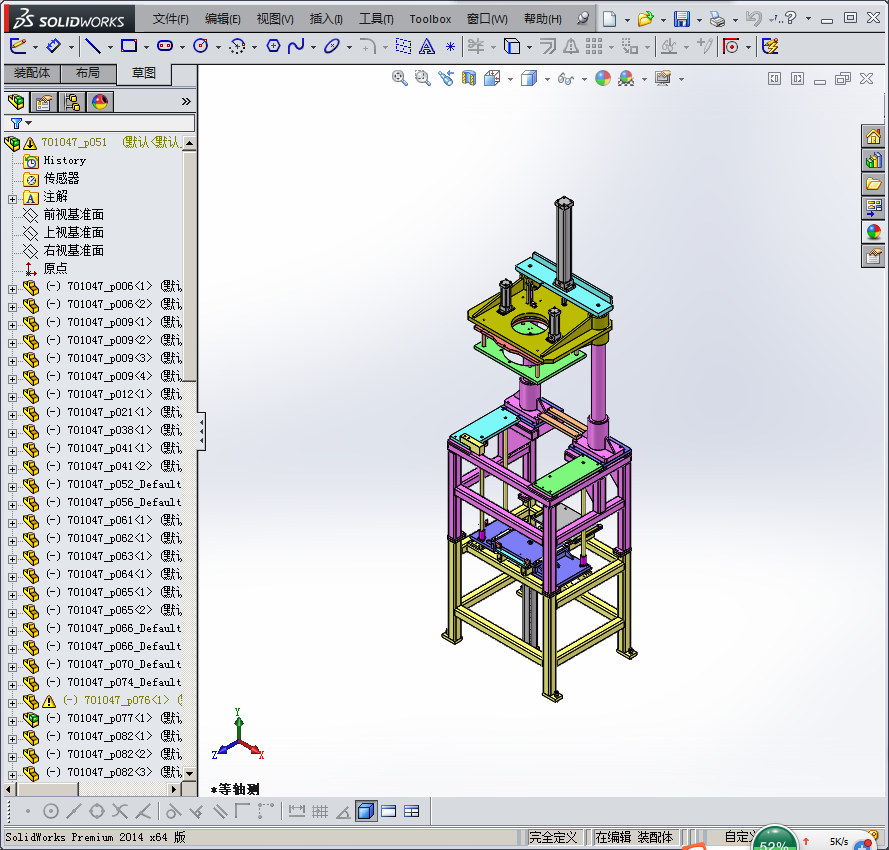Toggle shaded cube view at bottom toolbar
Image resolution: width=889 pixels, height=850 pixels.
[x=366, y=811]
